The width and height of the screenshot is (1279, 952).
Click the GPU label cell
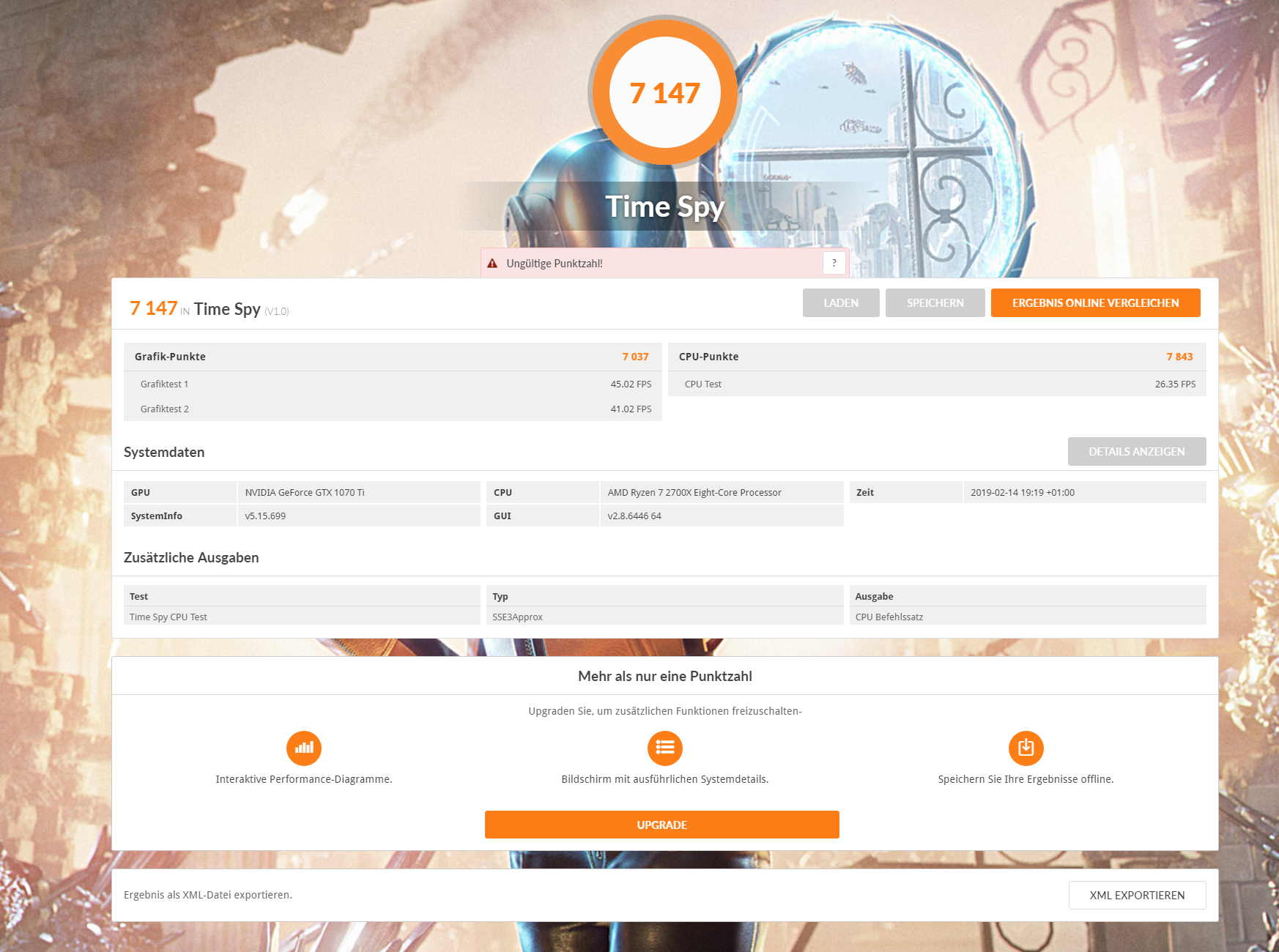pos(180,492)
